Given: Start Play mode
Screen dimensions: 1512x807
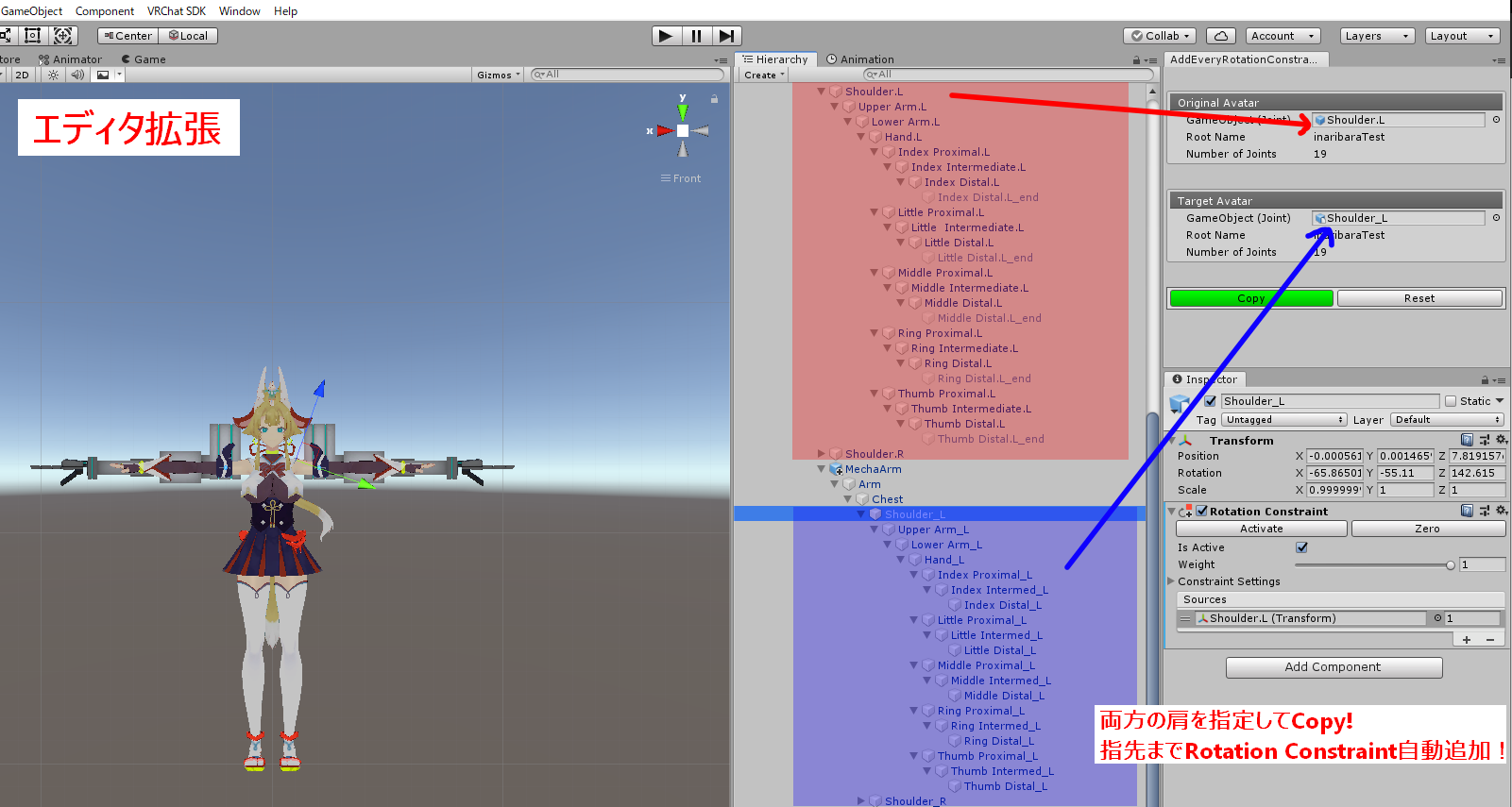Looking at the screenshot, I should pos(666,36).
